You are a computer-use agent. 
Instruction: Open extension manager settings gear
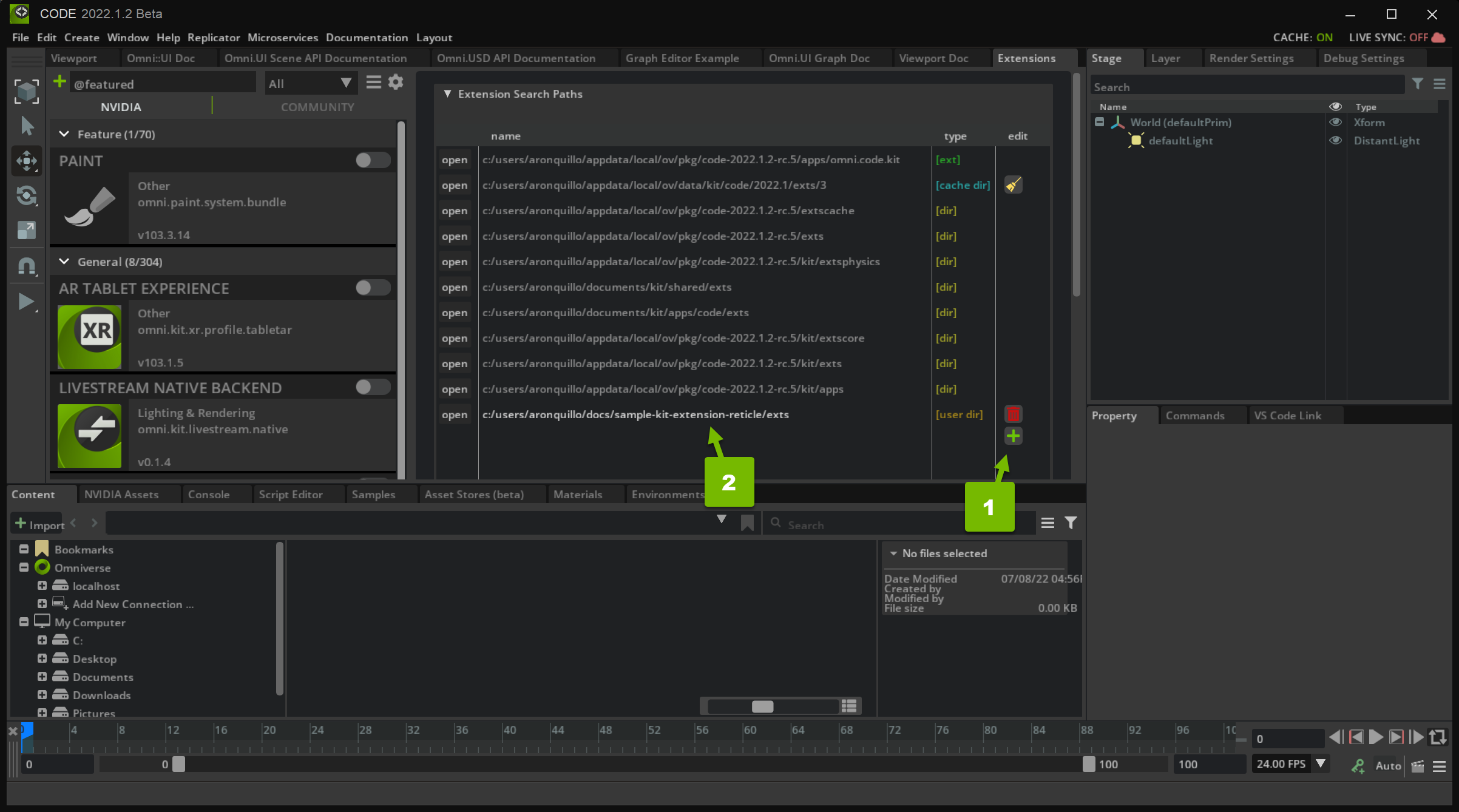click(x=396, y=82)
